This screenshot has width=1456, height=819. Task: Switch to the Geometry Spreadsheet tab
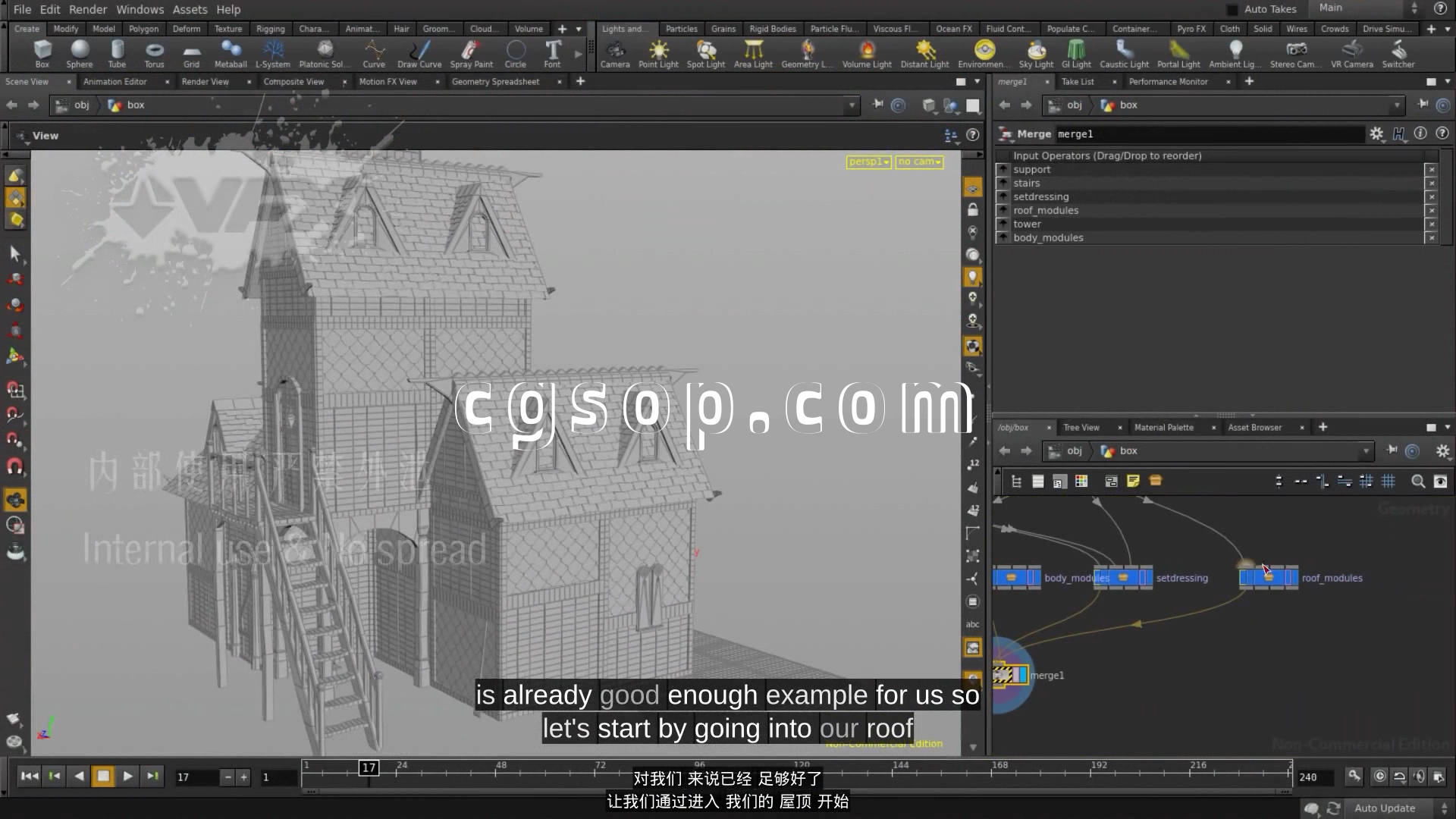495,82
